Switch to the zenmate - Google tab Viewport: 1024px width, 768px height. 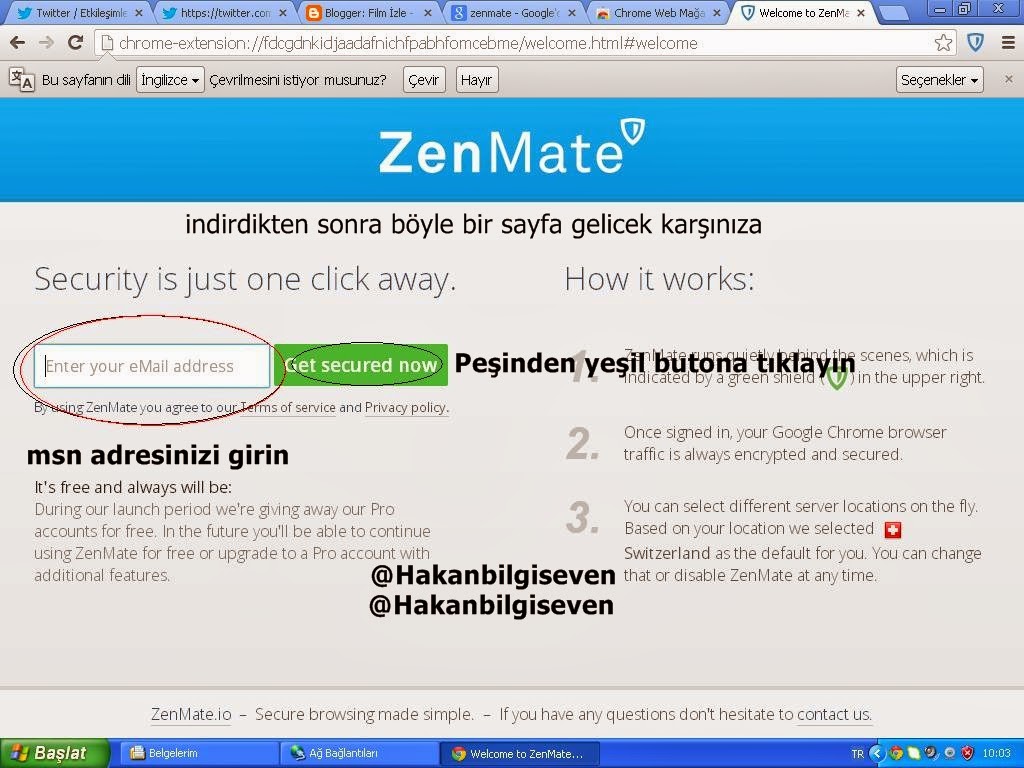coord(513,13)
